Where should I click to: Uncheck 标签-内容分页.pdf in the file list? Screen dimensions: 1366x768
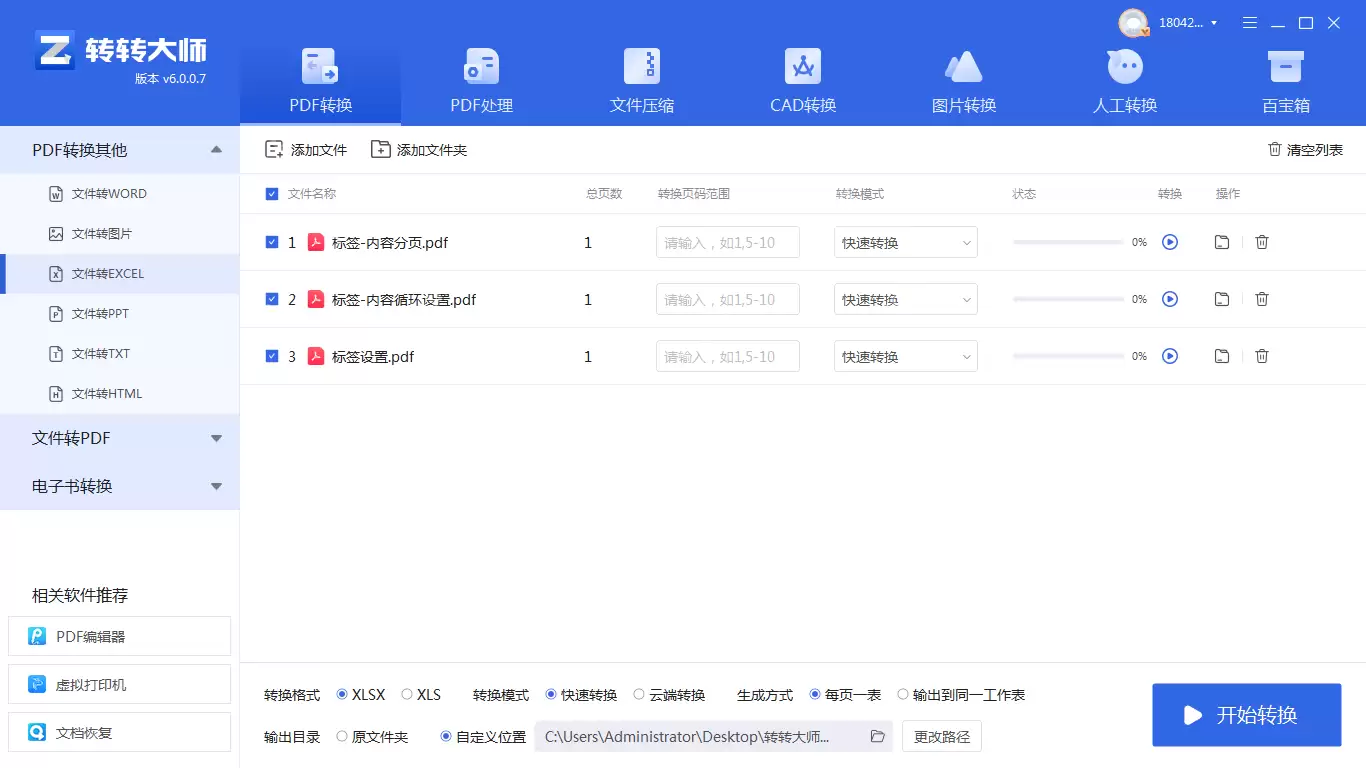pyautogui.click(x=272, y=242)
